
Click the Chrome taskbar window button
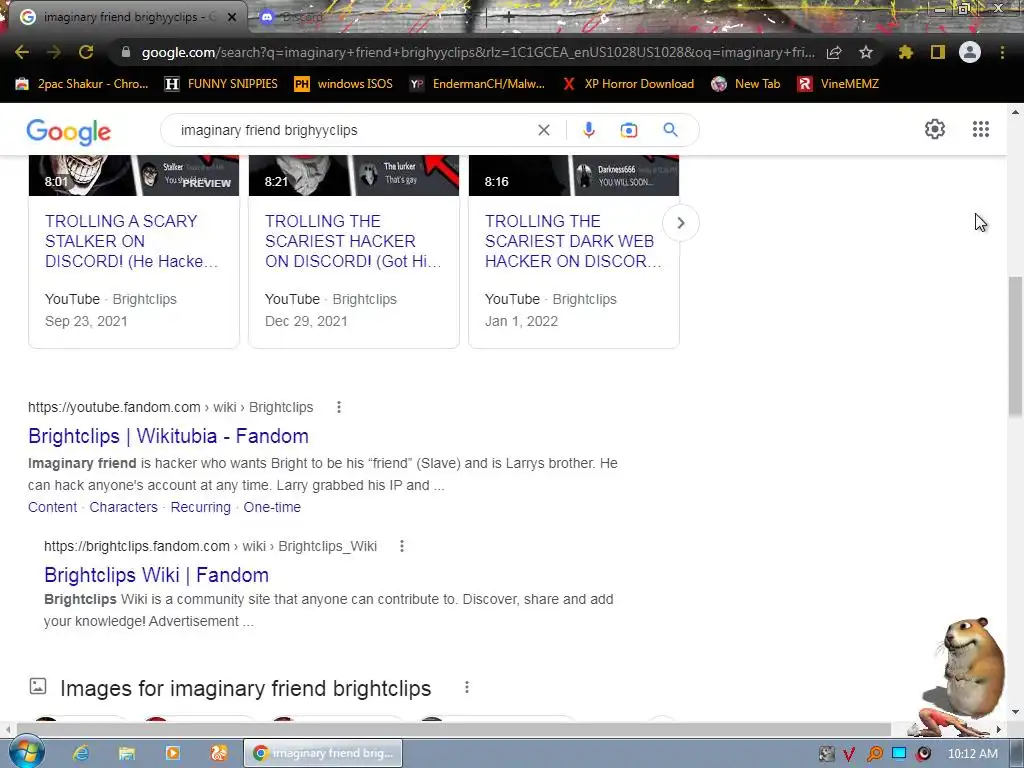coord(323,753)
